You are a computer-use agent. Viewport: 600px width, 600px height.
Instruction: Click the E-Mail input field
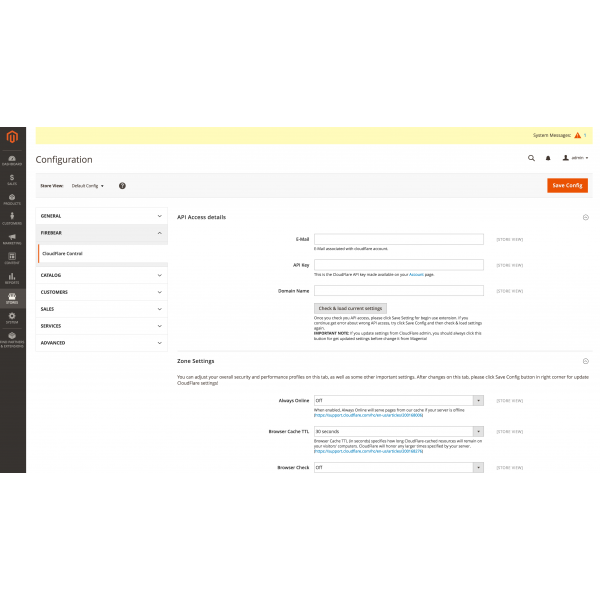[x=399, y=239]
